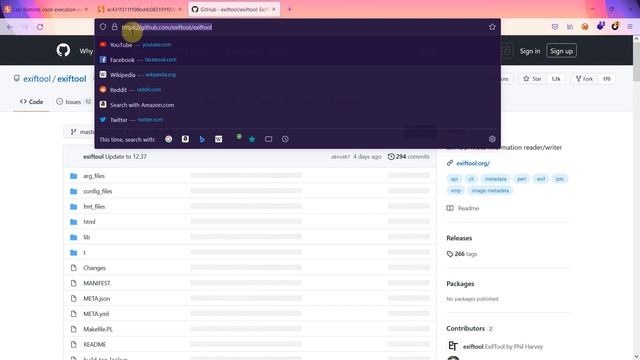The width and height of the screenshot is (640, 360).
Task: Open the META.json file
Action: pos(96,298)
